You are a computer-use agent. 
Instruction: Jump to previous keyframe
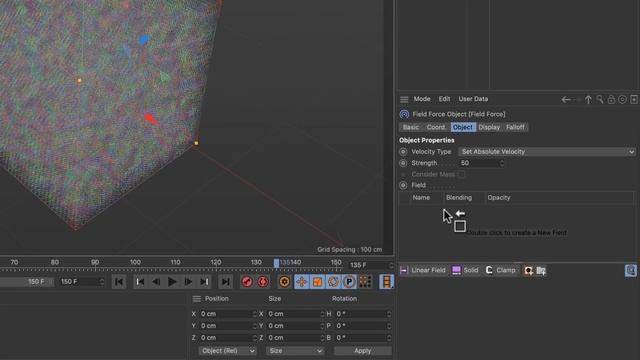pyautogui.click(x=140, y=282)
